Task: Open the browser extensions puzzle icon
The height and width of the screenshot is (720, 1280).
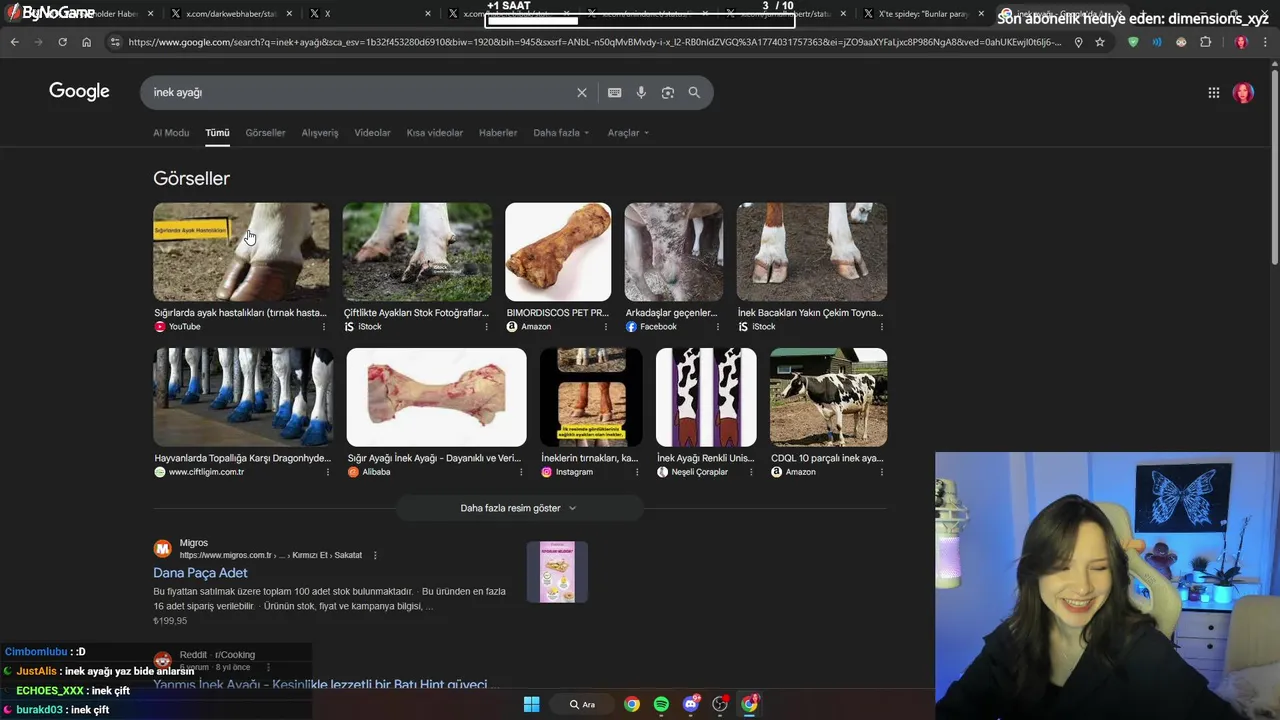Action: coord(1206,42)
